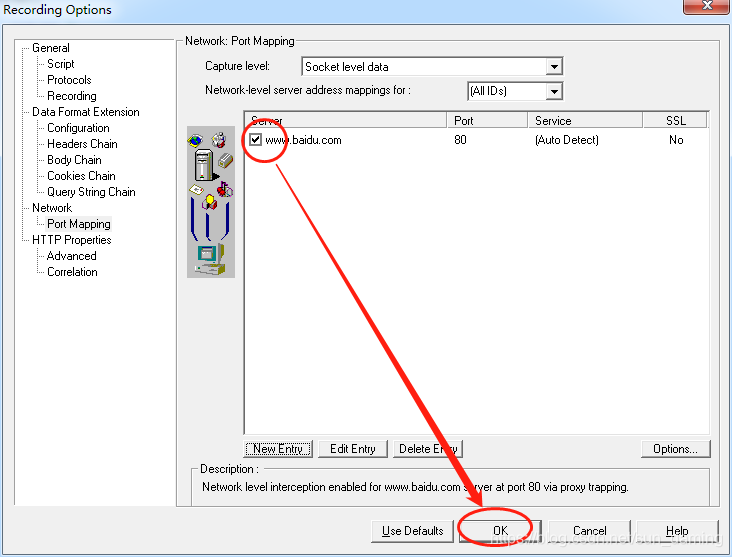
Task: Select Network tree node
Action: 52,208
